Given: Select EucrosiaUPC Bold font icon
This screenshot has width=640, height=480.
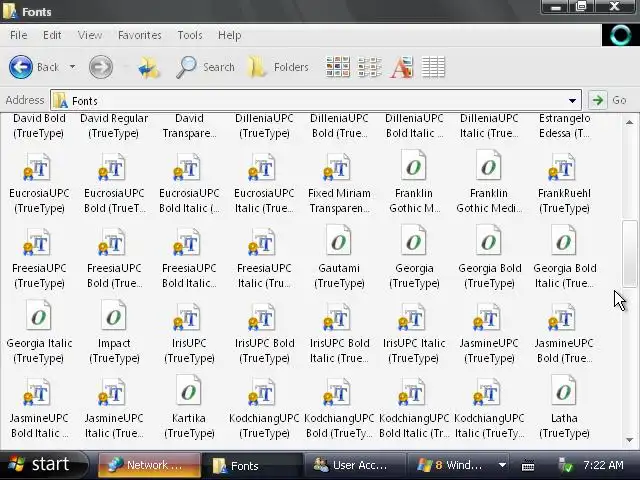Looking at the screenshot, I should [112, 167].
